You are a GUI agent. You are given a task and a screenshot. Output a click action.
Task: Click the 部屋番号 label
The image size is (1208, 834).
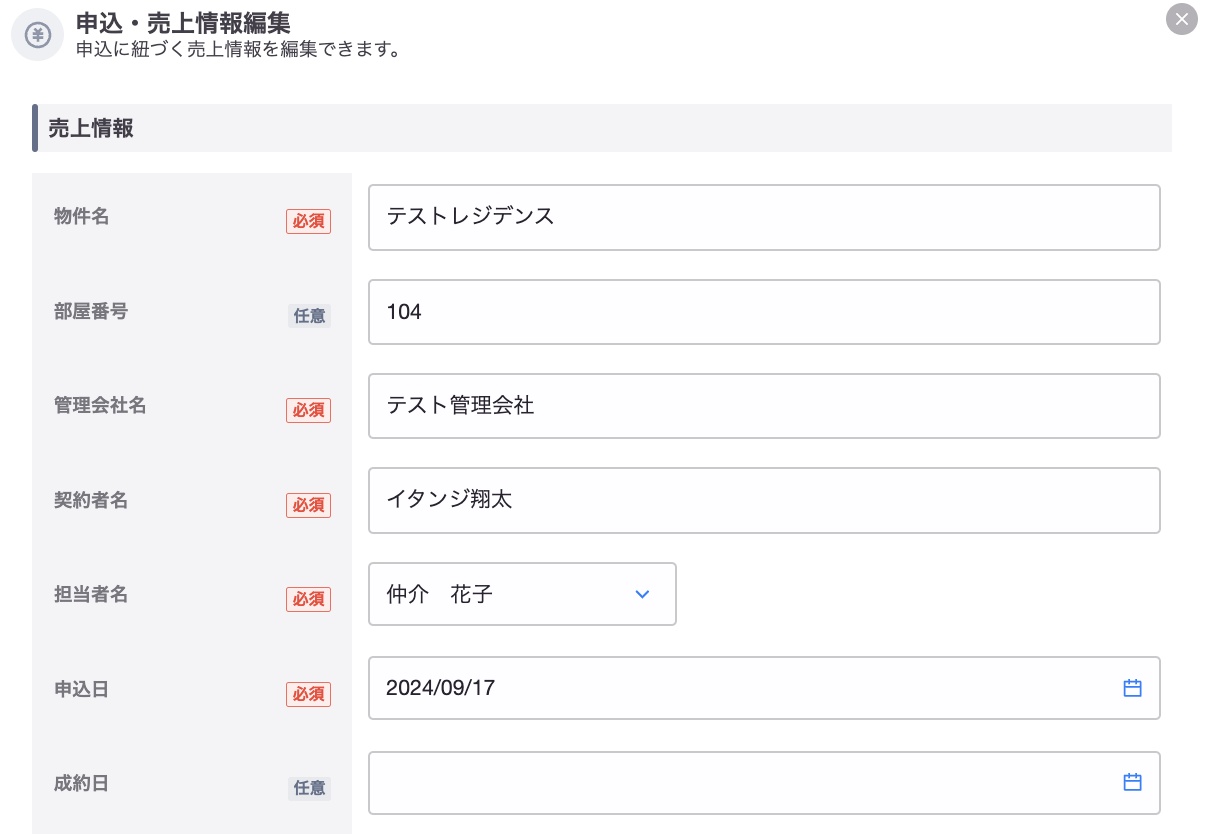[91, 311]
